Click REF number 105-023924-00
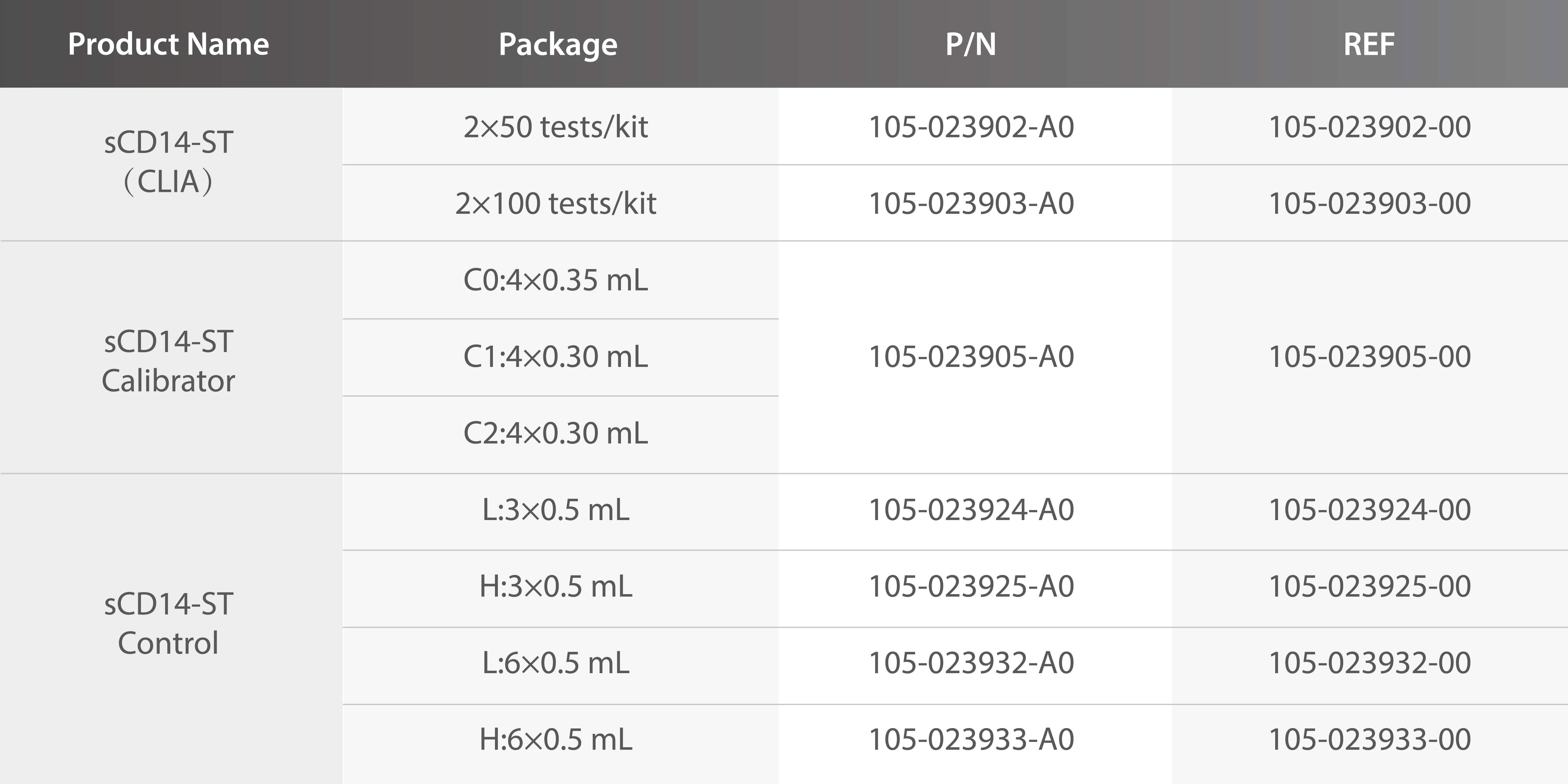1568x784 pixels. (x=1370, y=510)
